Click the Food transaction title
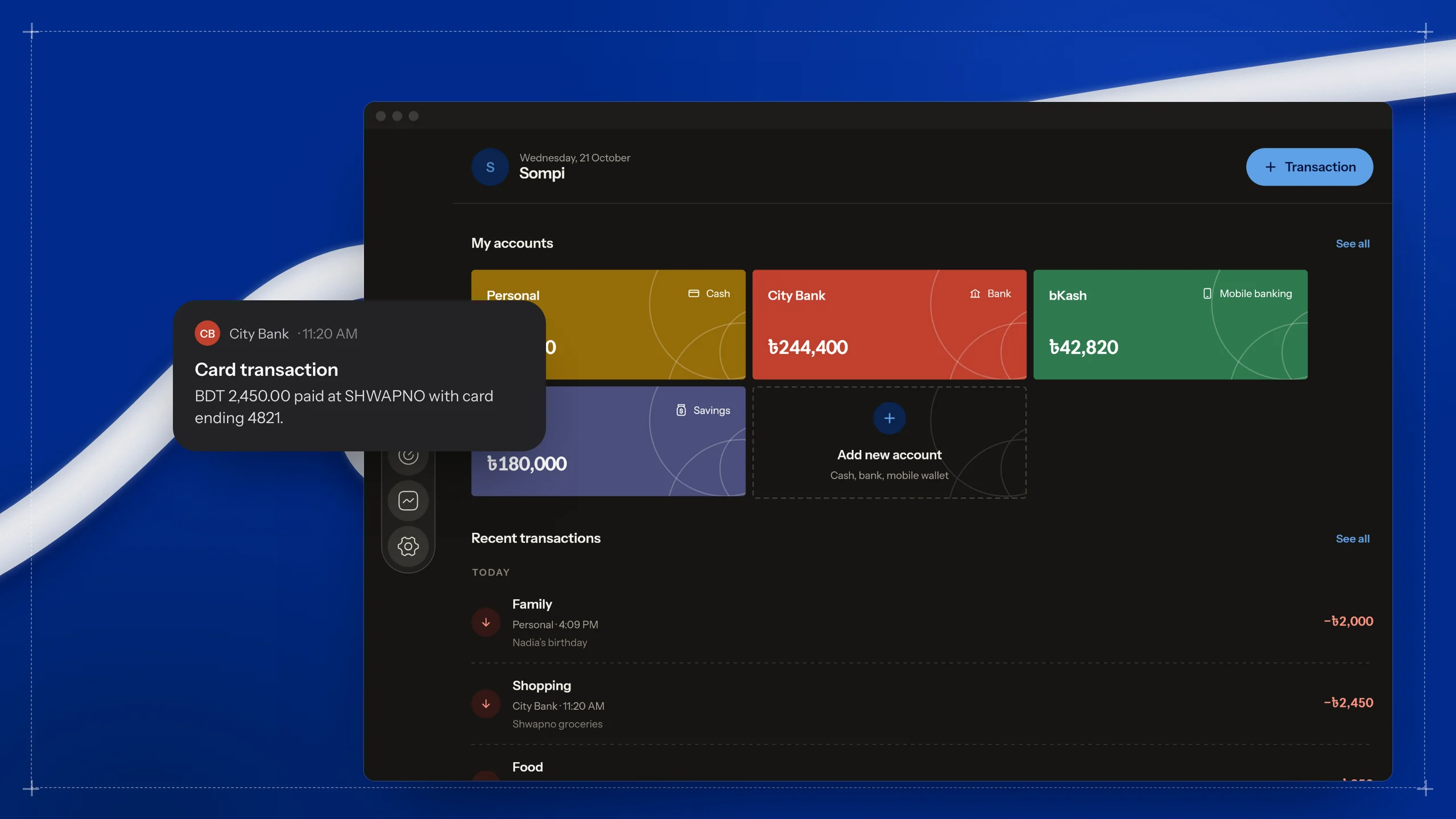Image resolution: width=1456 pixels, height=819 pixels. (527, 767)
